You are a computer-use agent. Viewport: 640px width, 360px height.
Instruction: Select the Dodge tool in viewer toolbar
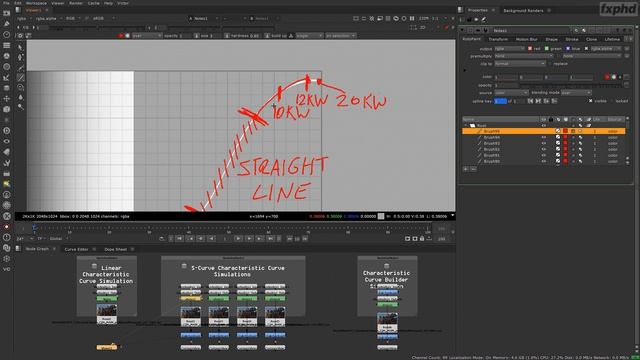(20, 107)
